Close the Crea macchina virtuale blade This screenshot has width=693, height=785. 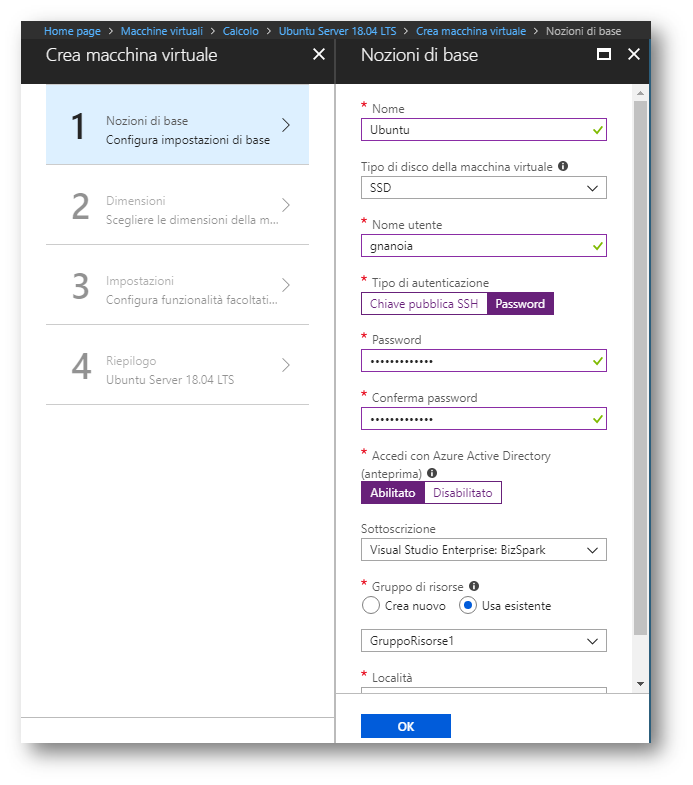(x=319, y=54)
